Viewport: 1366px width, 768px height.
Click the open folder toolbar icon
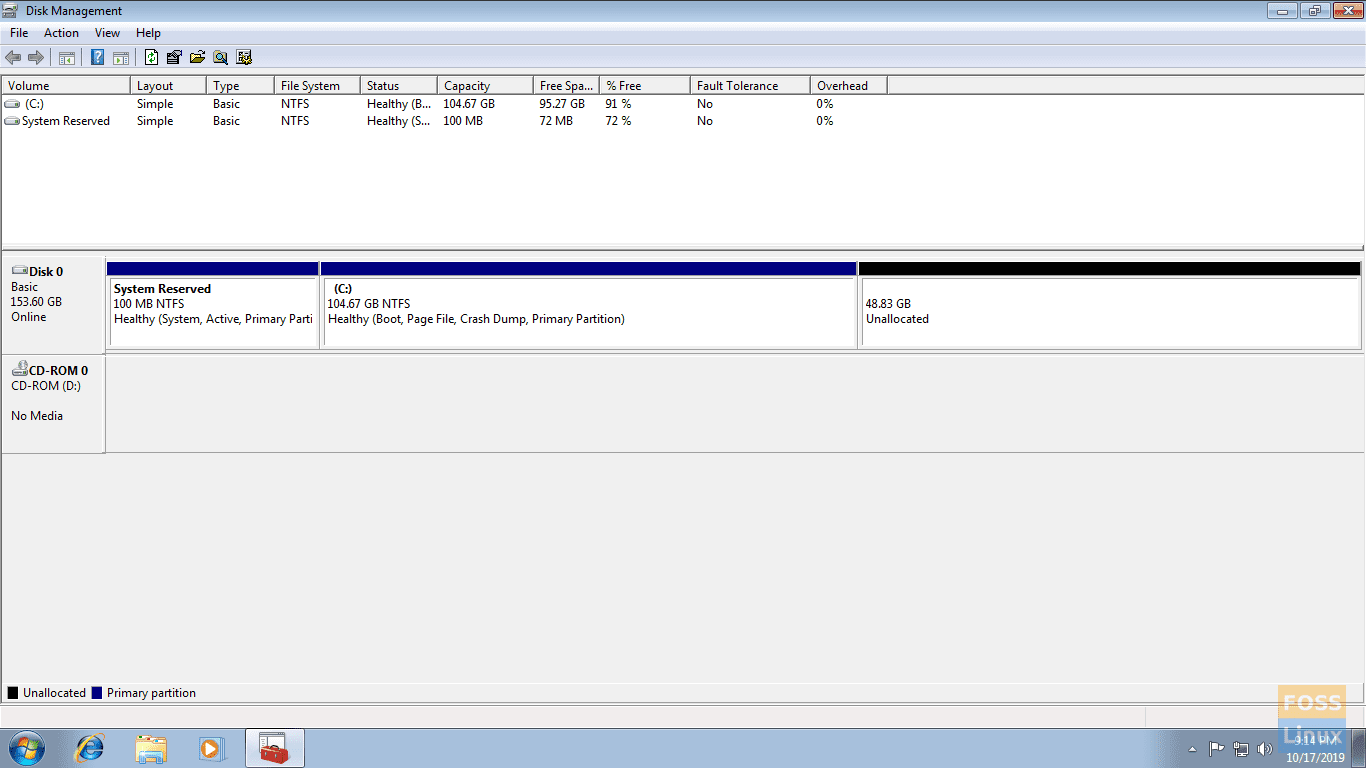point(197,57)
